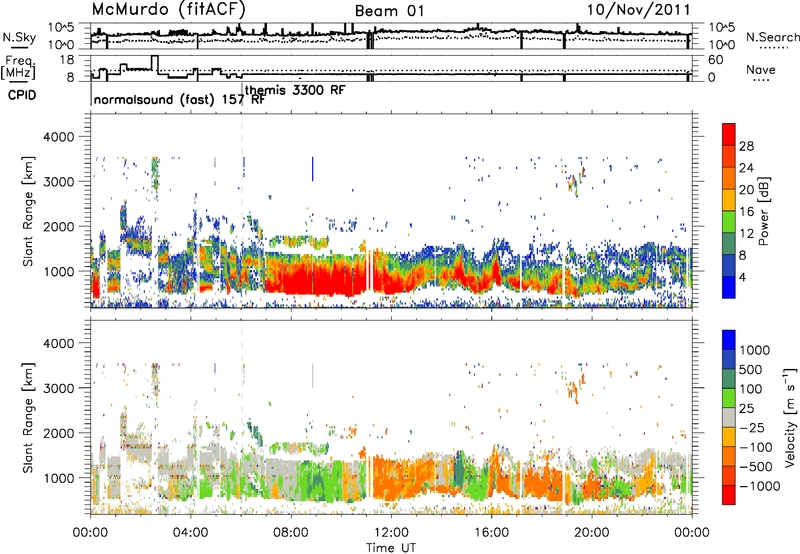Screen dimensions: 800x554
Task: Click the 'Beam 01' label
Action: 389,11
